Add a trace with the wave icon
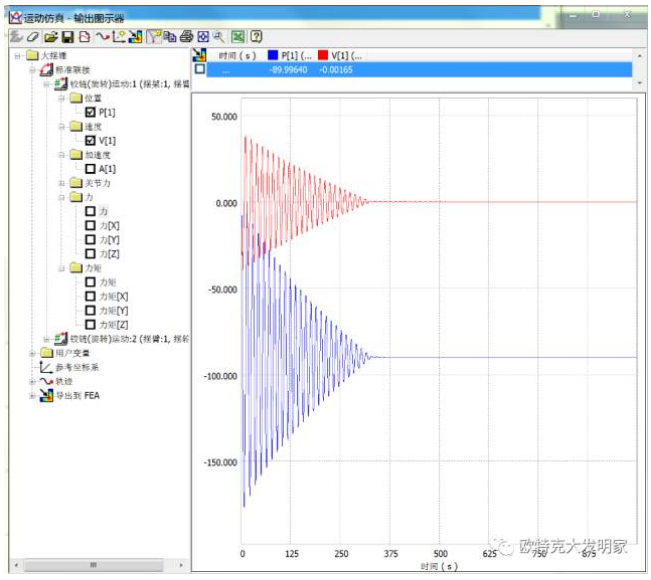Viewport: 651px width, 580px height. point(102,37)
